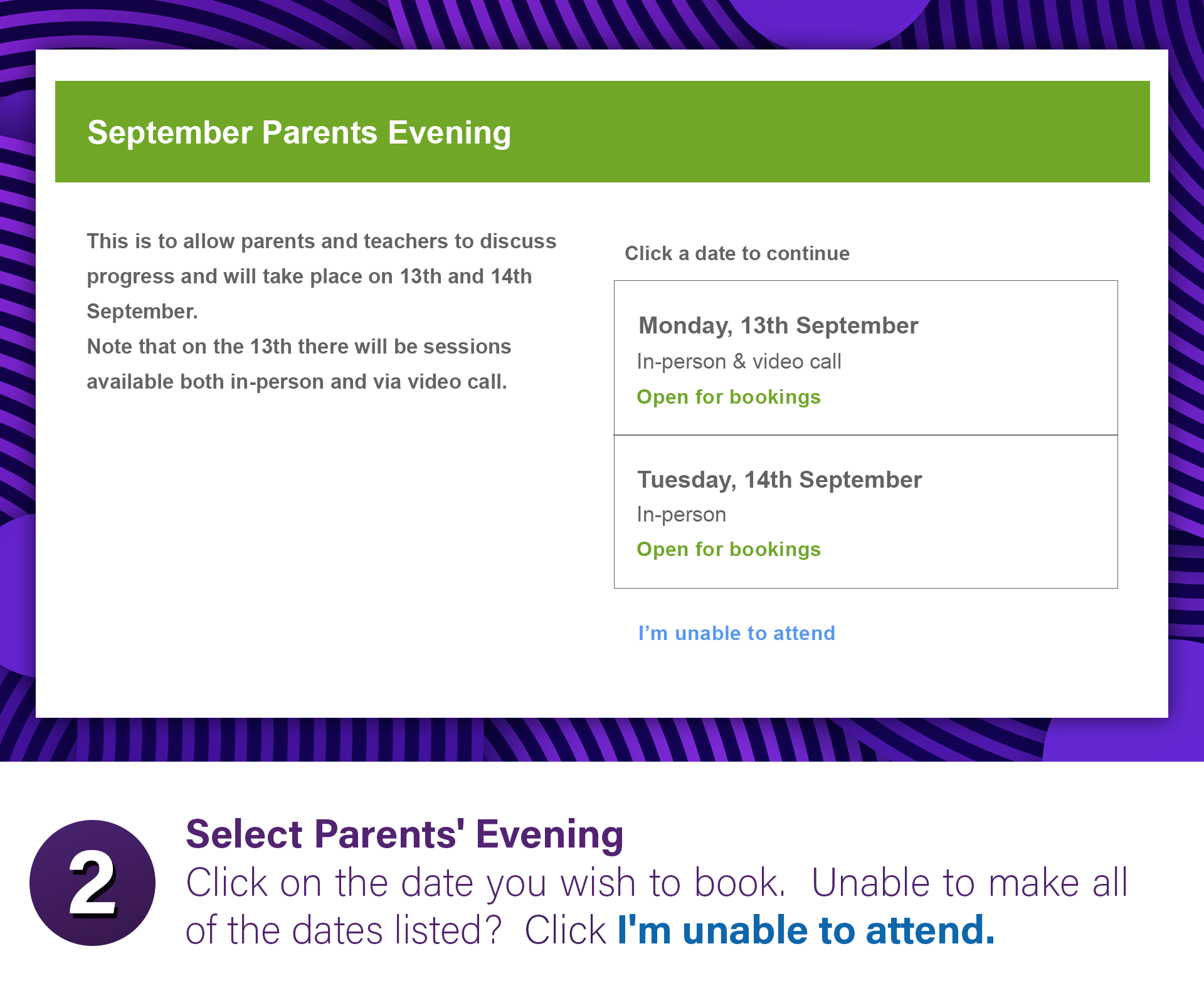Click the bold dark blue 'I'm unable to attend.' text
Screen dimensions: 1204x1003
pos(806,930)
